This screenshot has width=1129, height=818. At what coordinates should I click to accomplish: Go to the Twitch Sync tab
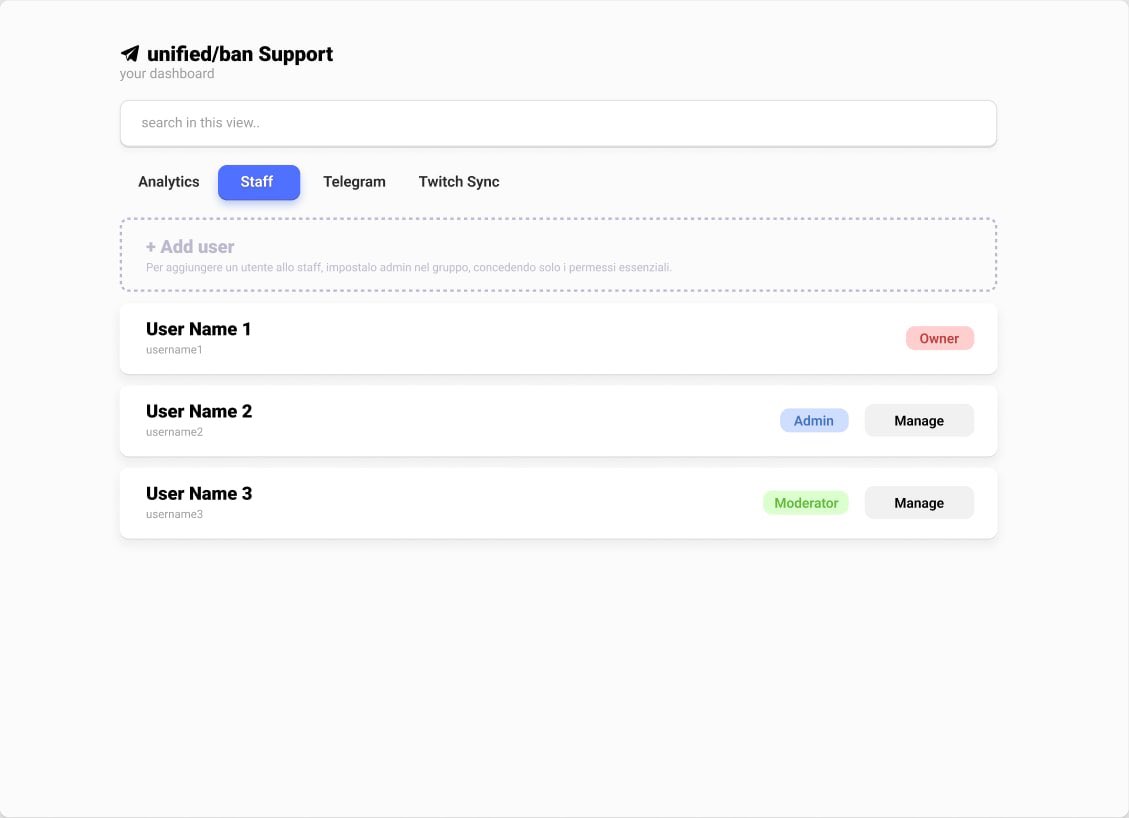click(x=459, y=182)
